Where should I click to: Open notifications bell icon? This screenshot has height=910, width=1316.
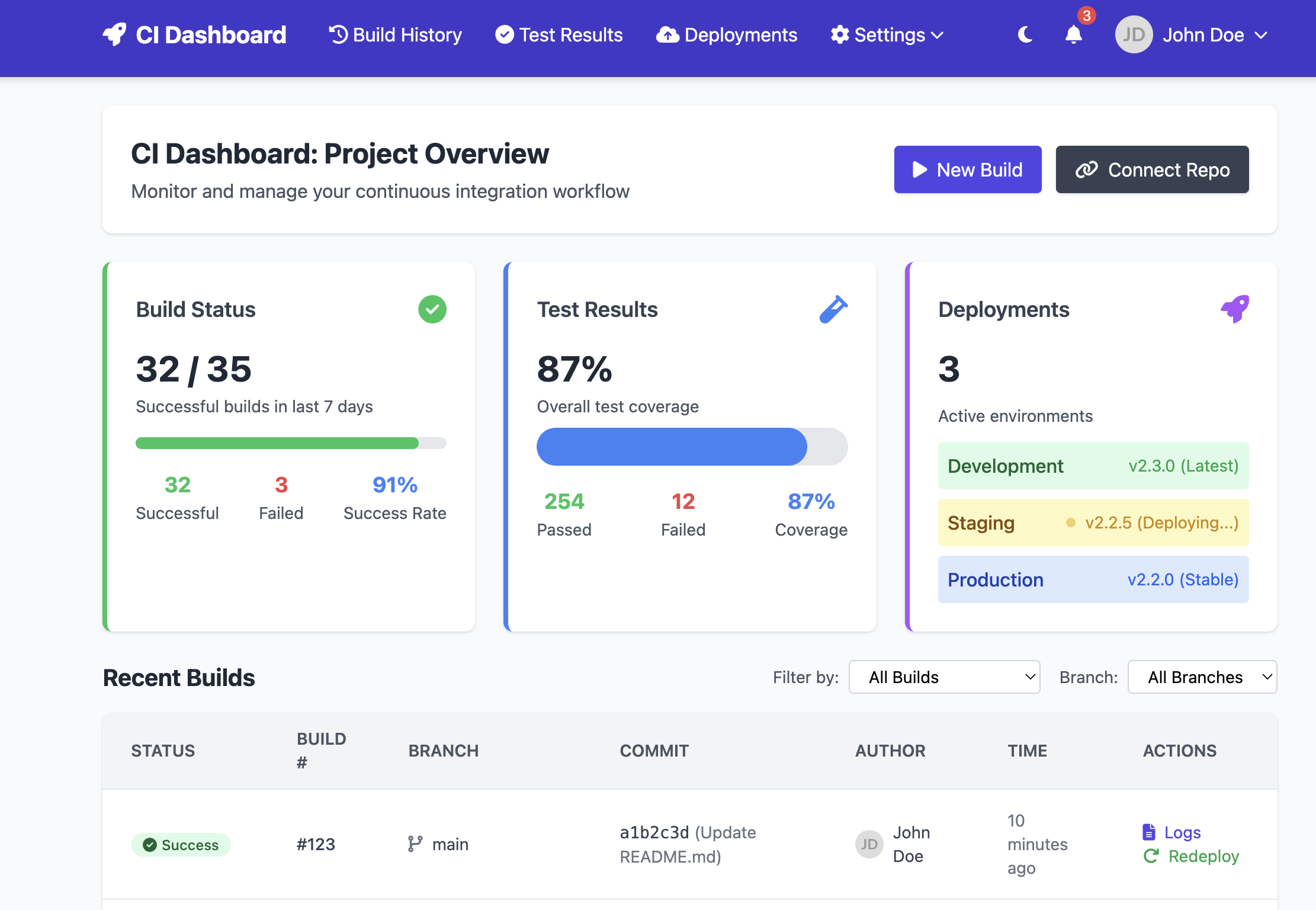[x=1073, y=35]
